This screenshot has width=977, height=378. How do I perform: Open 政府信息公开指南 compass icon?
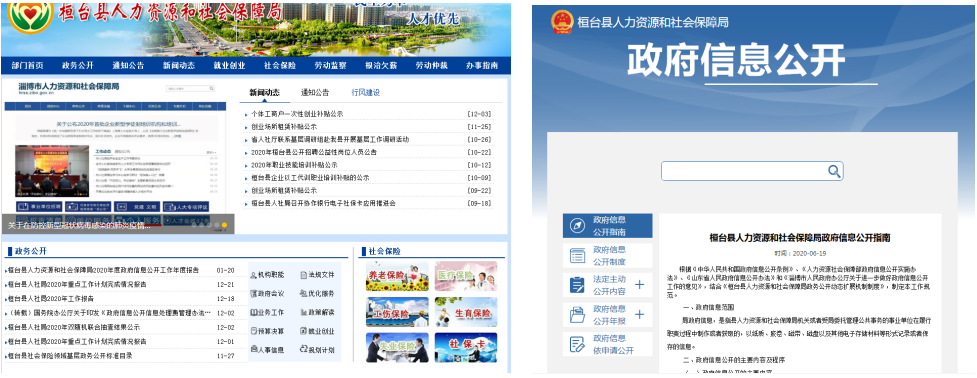pos(577,225)
